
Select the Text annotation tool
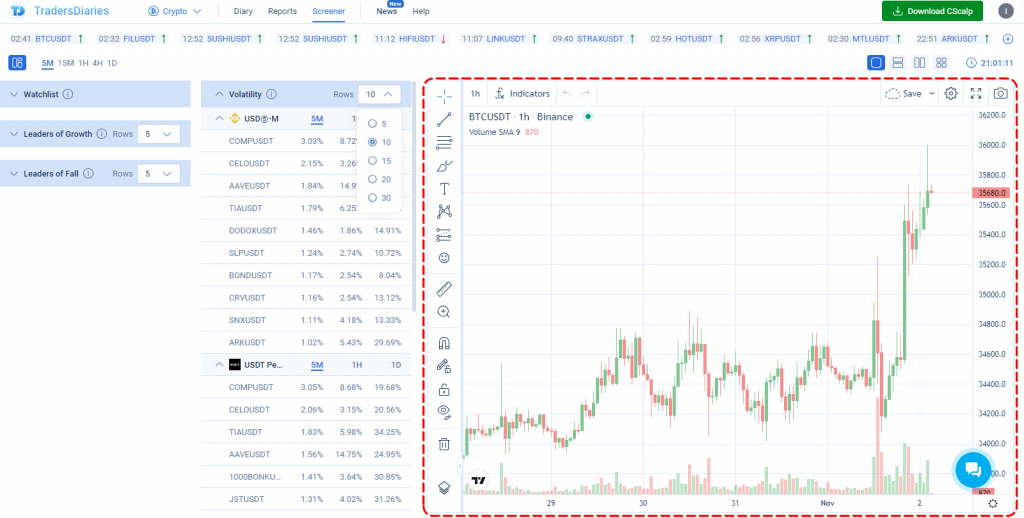click(444, 188)
